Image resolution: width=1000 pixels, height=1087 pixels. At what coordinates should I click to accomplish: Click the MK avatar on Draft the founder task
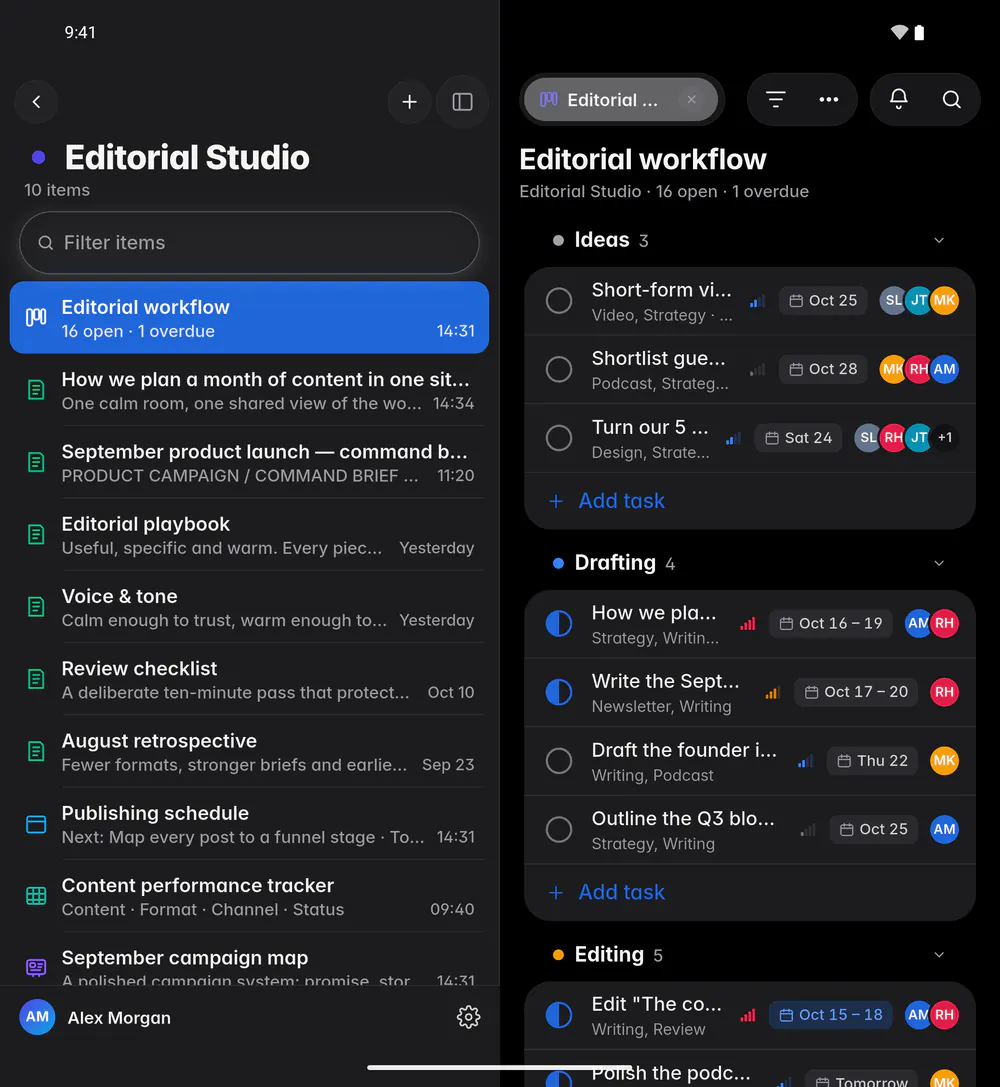coord(944,761)
